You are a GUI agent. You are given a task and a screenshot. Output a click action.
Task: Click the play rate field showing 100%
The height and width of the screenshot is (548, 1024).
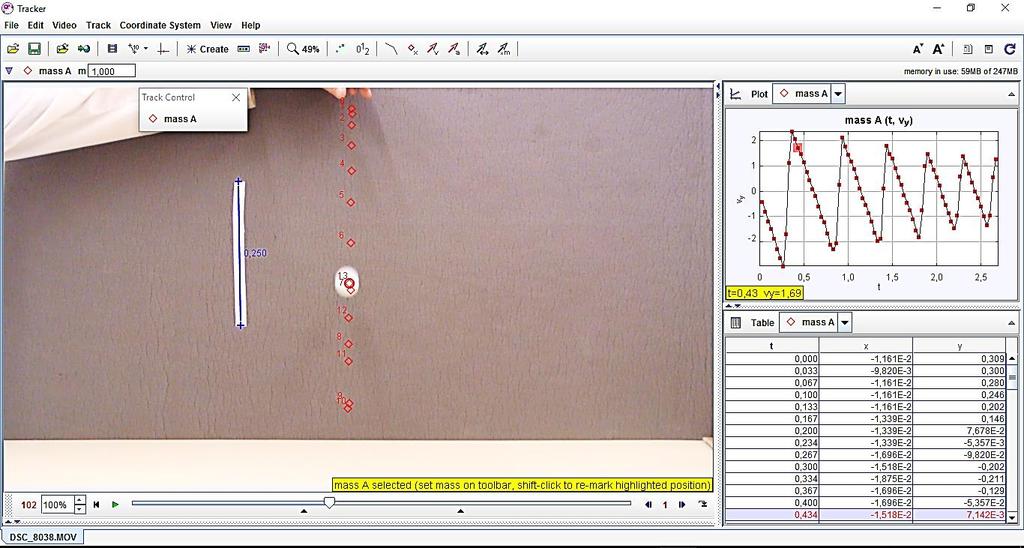(x=57, y=504)
